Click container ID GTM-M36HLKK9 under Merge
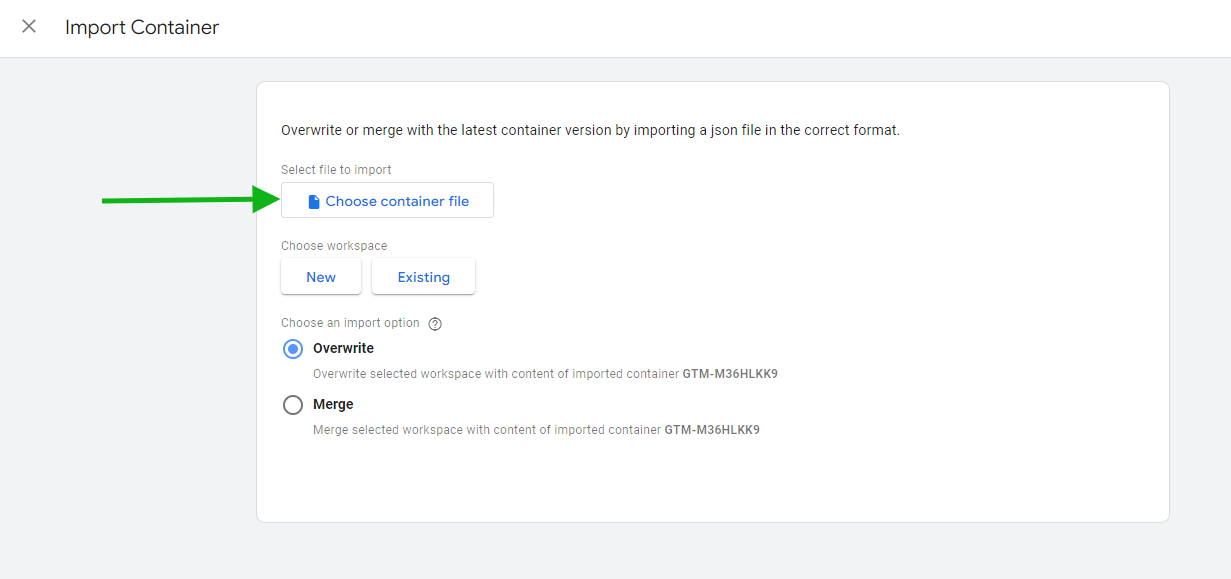The width and height of the screenshot is (1231, 579). [x=712, y=430]
